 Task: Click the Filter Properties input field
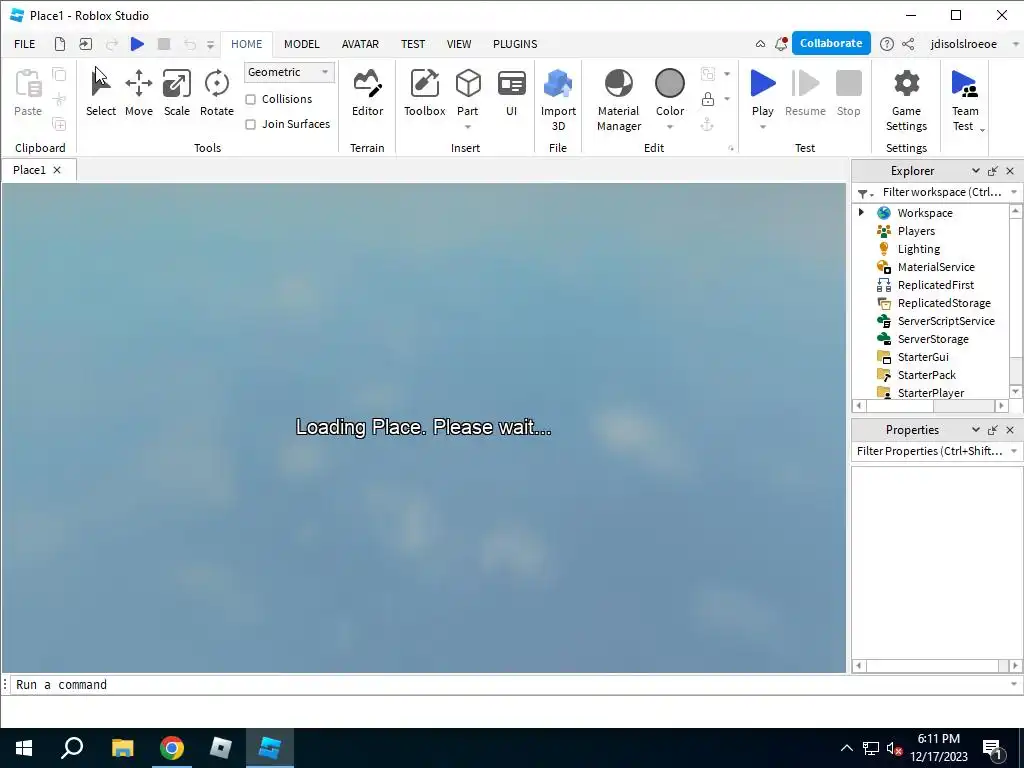[929, 451]
